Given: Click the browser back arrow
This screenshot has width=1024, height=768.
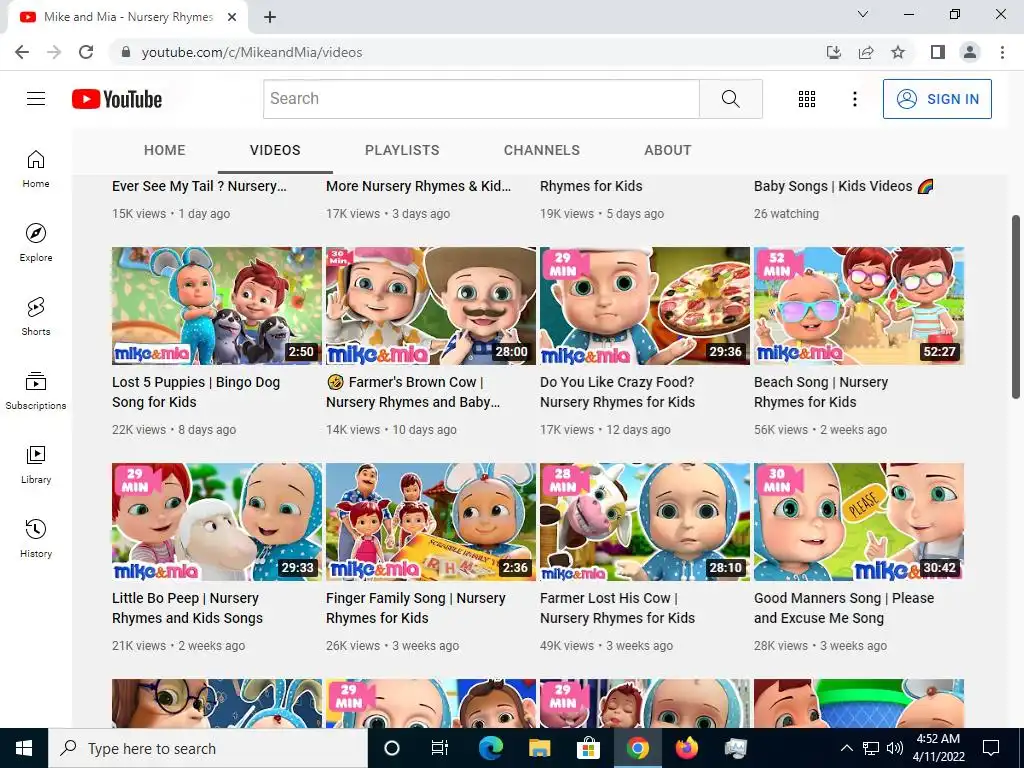Looking at the screenshot, I should point(22,52).
